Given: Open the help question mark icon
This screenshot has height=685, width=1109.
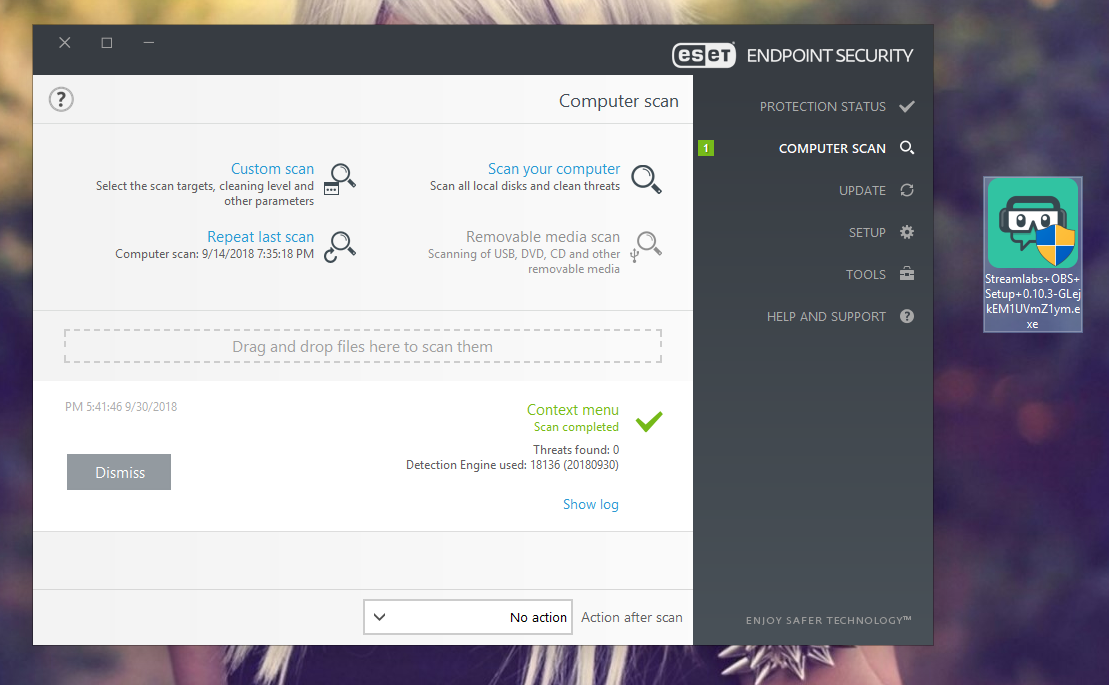Looking at the screenshot, I should point(62,100).
